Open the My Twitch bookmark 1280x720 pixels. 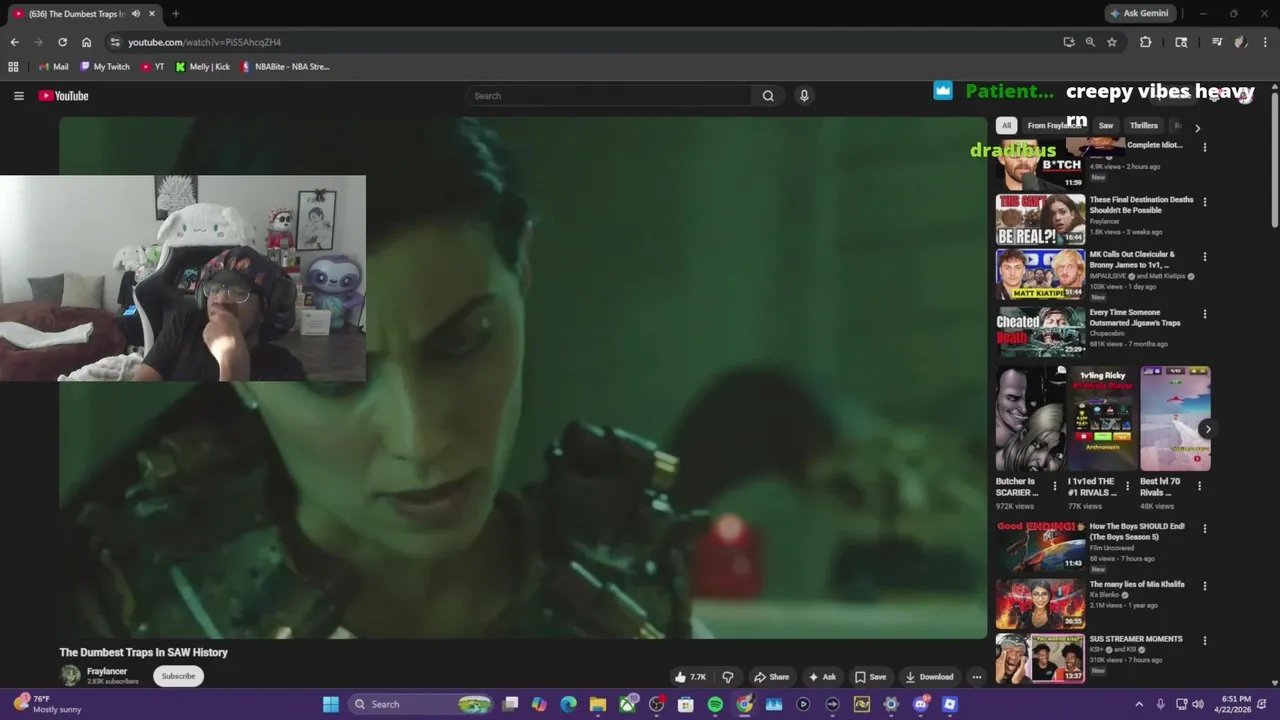coord(105,67)
